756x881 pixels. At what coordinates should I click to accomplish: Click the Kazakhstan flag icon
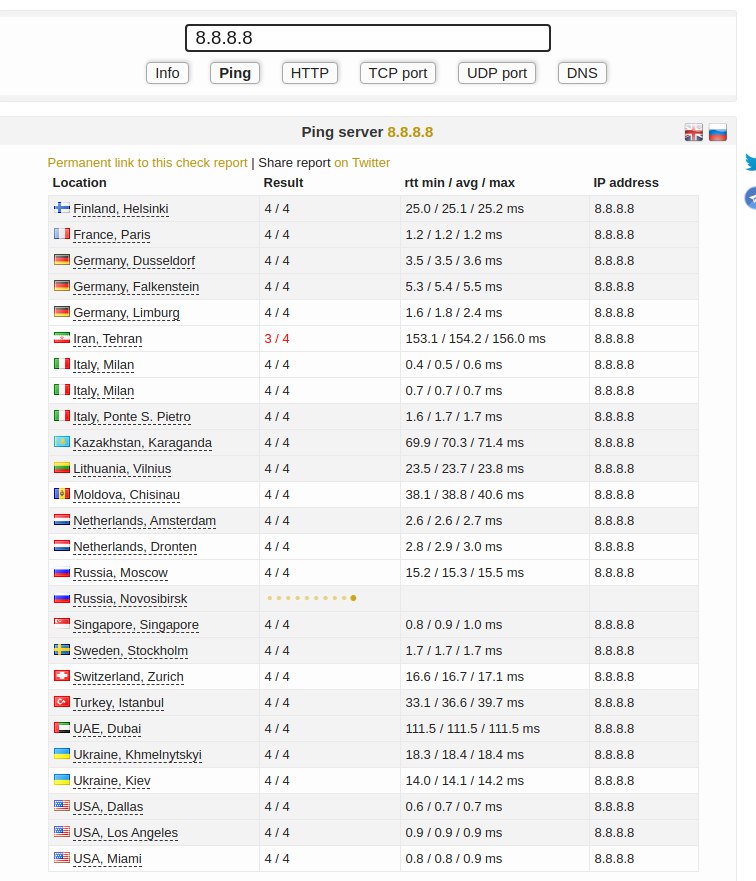[62, 442]
